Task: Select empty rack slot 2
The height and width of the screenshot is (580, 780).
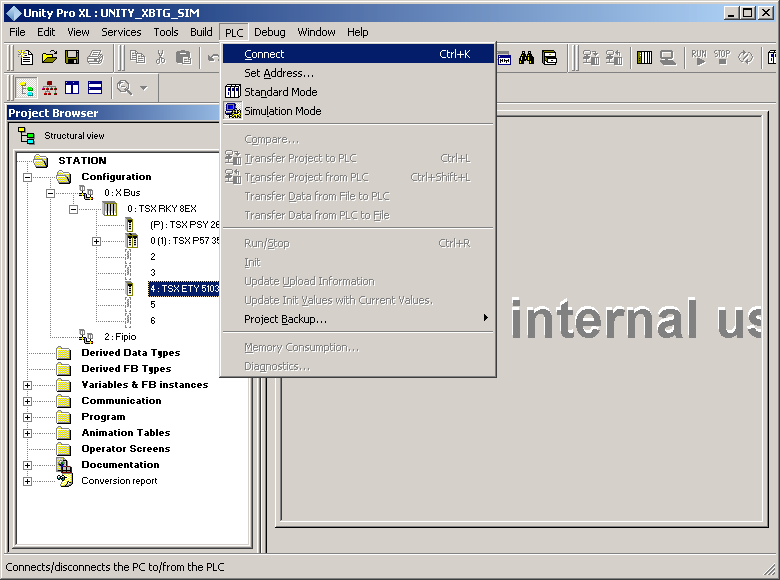Action: (153, 257)
